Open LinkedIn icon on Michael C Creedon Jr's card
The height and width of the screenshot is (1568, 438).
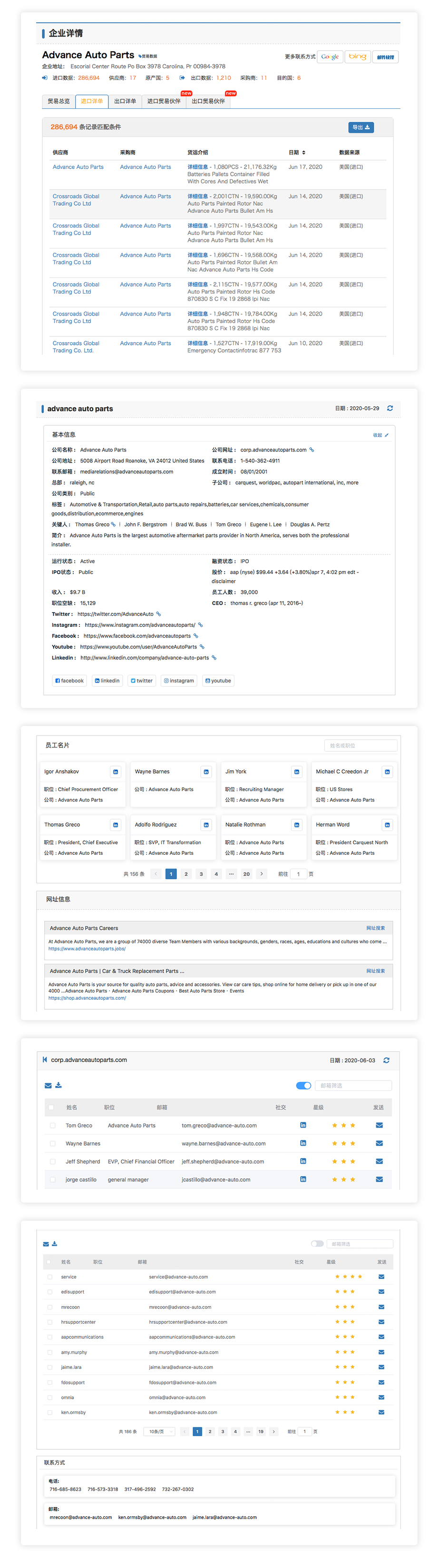387,772
